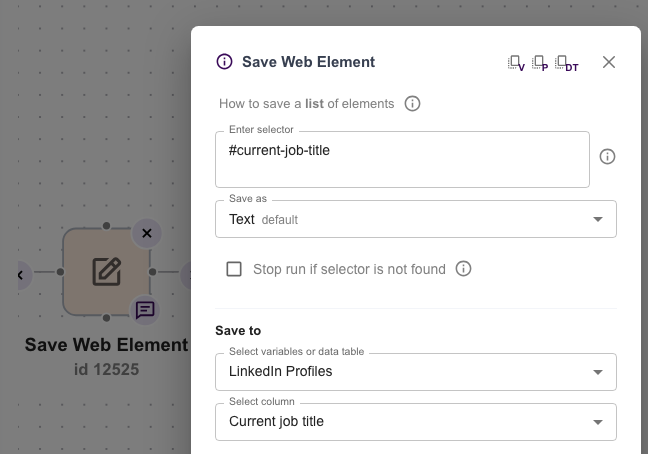Click the node's top connector dot
The image size is (648, 454).
tap(106, 224)
